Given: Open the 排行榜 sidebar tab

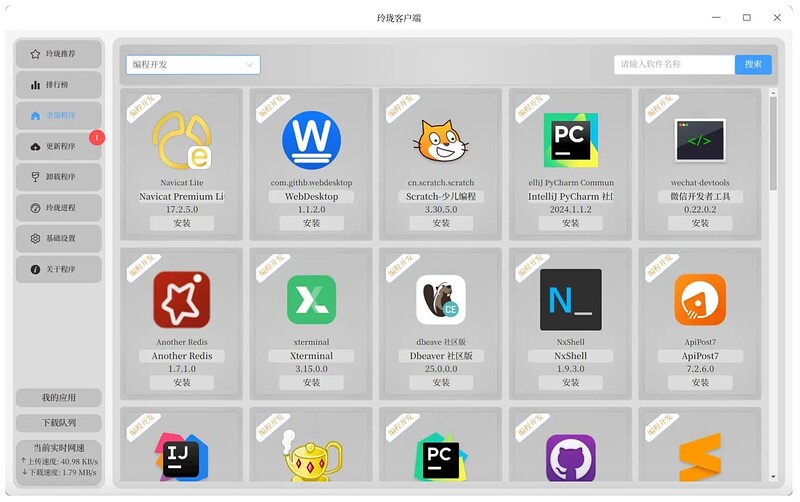Looking at the screenshot, I should coord(59,85).
